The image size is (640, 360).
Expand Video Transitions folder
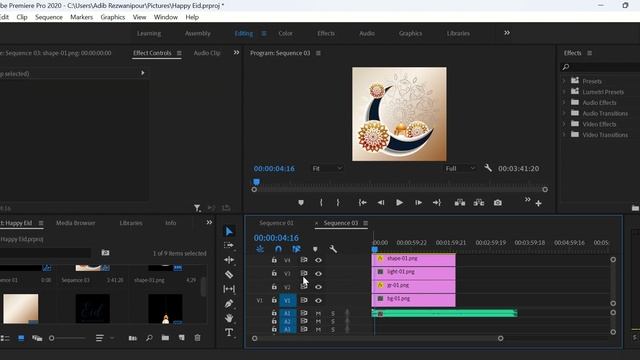(564, 134)
